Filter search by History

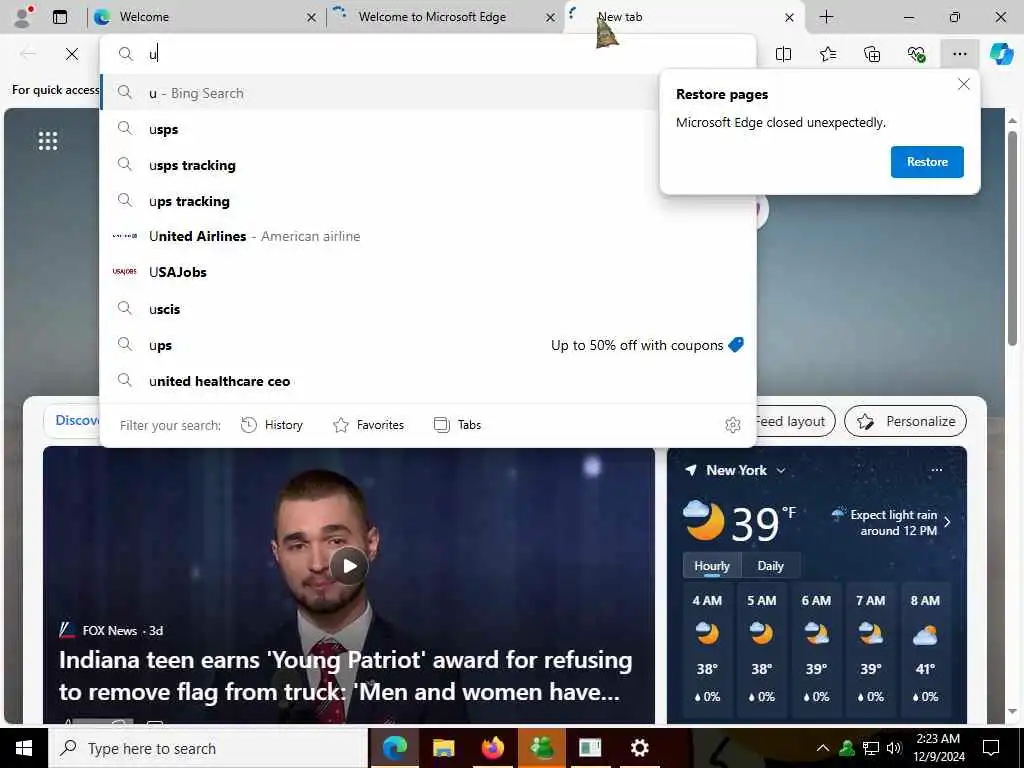tap(272, 425)
